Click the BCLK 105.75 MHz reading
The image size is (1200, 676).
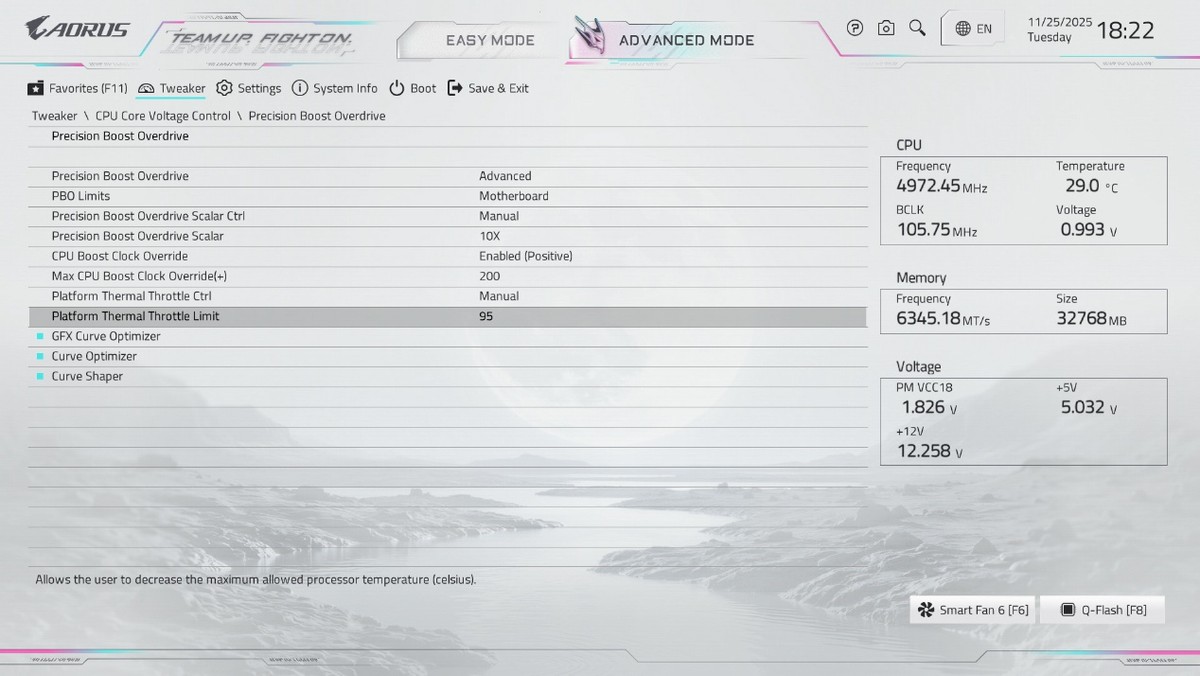[936, 230]
